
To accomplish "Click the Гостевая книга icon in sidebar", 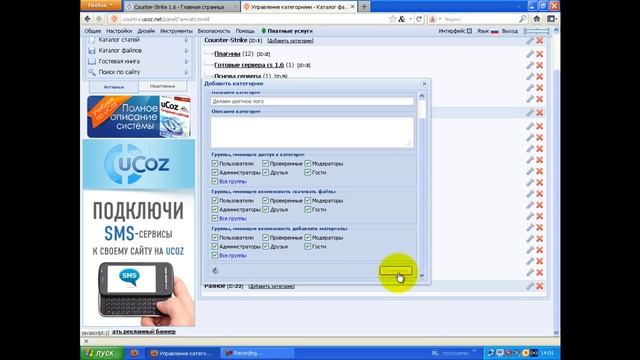I will click(x=92, y=61).
